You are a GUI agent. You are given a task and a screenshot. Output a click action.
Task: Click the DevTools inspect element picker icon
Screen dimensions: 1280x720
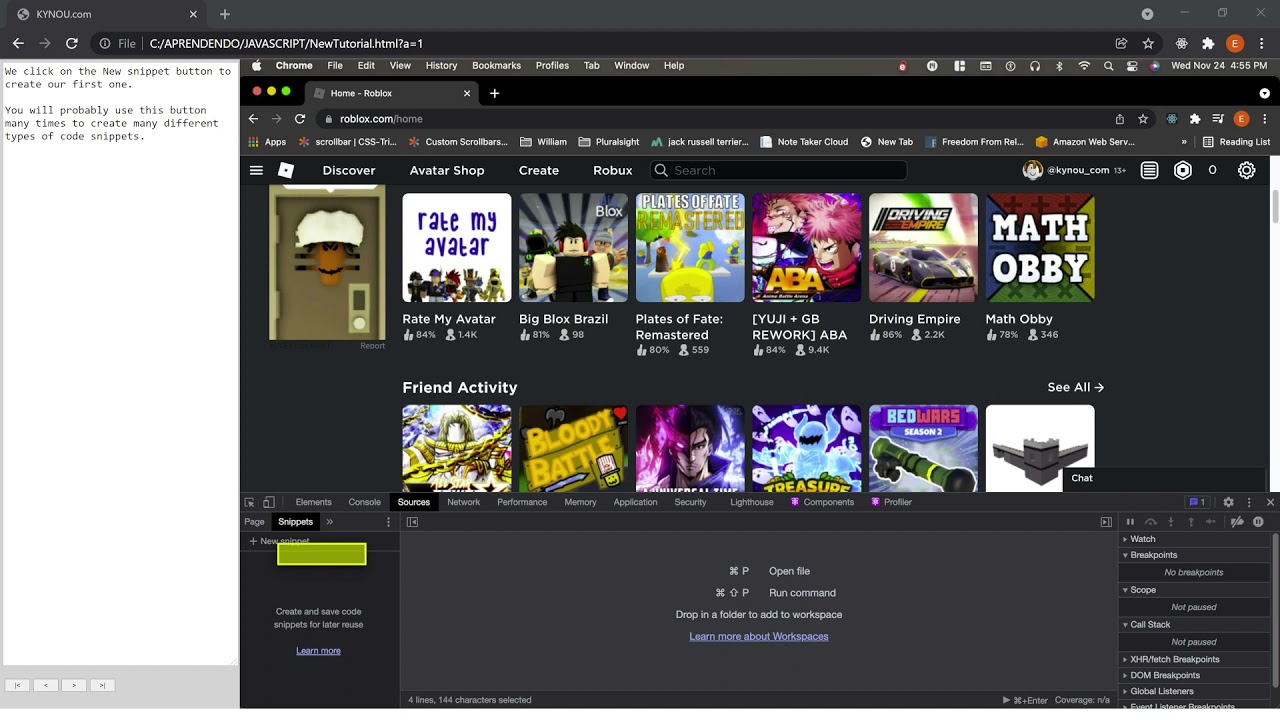pyautogui.click(x=249, y=502)
